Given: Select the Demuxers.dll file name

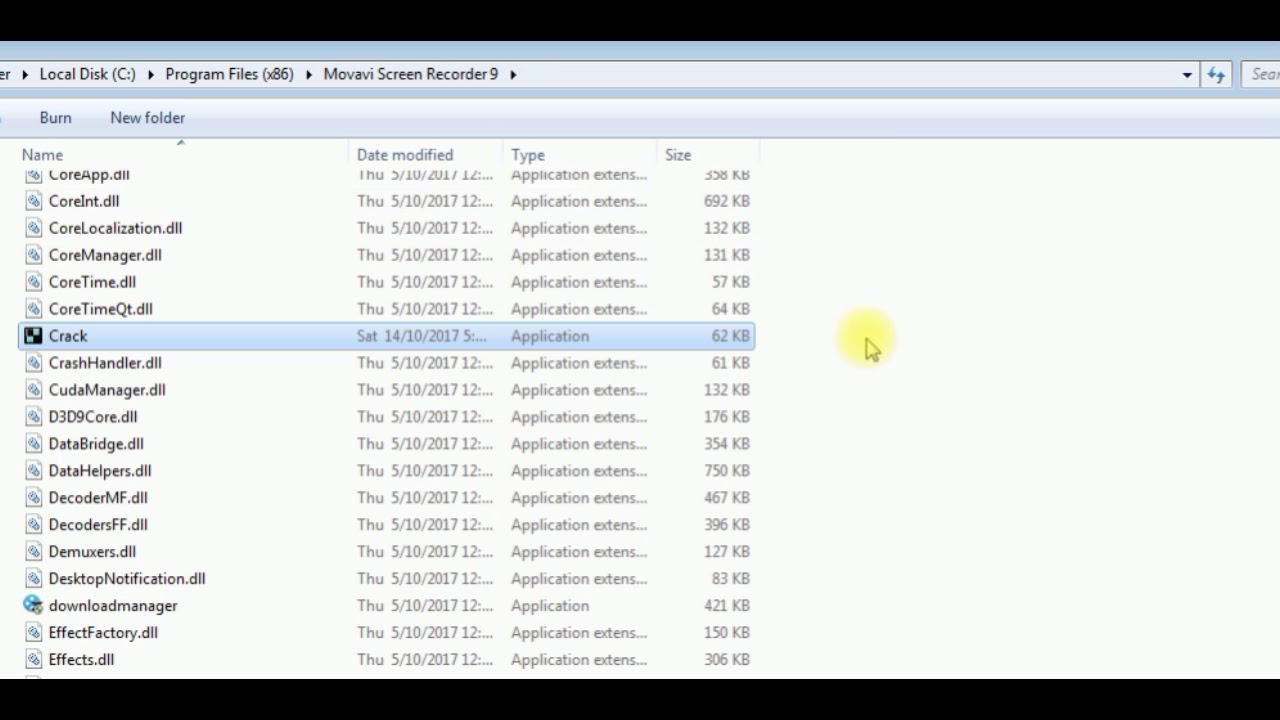Looking at the screenshot, I should (92, 552).
